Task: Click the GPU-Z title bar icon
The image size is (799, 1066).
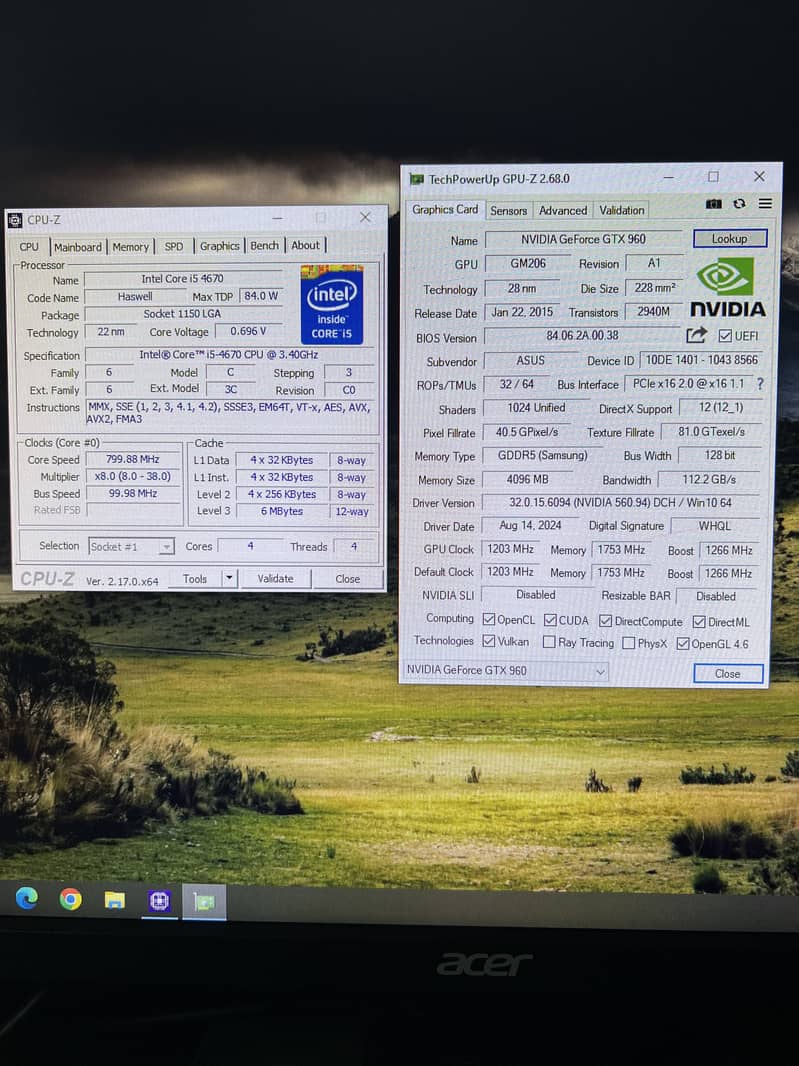Action: 417,179
